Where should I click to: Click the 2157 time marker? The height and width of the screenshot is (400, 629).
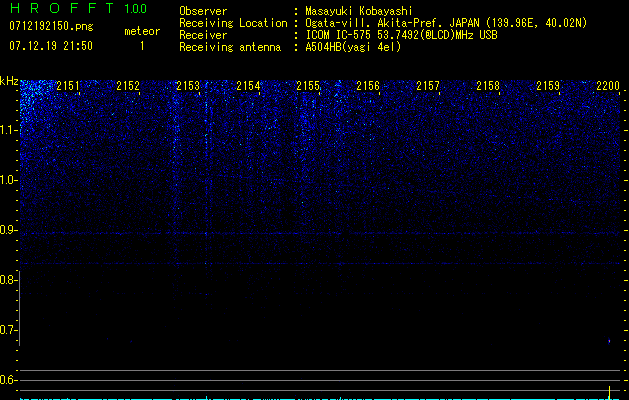coord(428,86)
